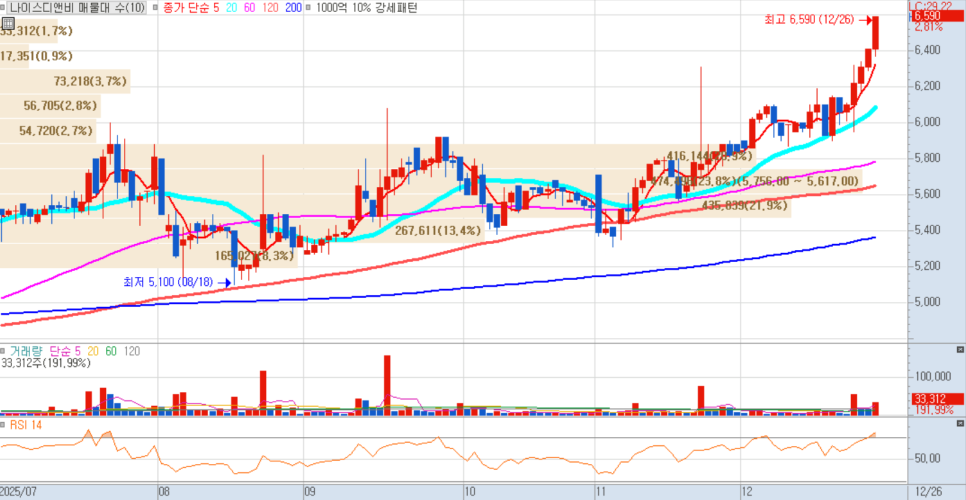Click the 50.00 RSI axis label
966x500 pixels.
(x=926, y=459)
